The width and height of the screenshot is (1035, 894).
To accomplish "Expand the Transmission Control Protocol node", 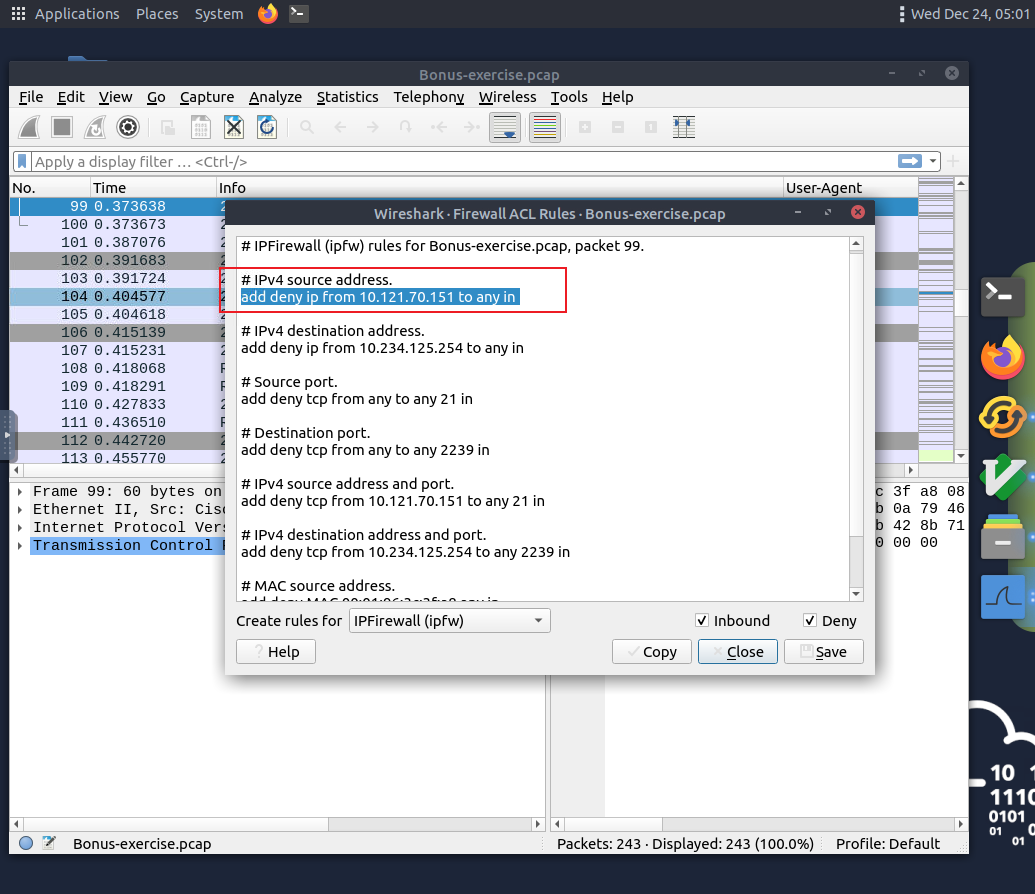I will point(20,545).
